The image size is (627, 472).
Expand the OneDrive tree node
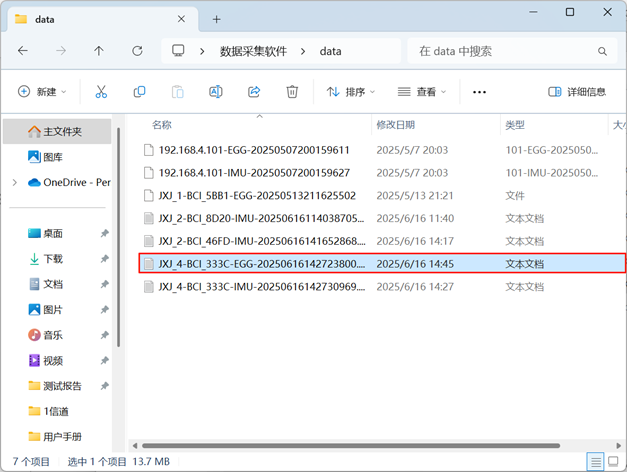point(14,183)
